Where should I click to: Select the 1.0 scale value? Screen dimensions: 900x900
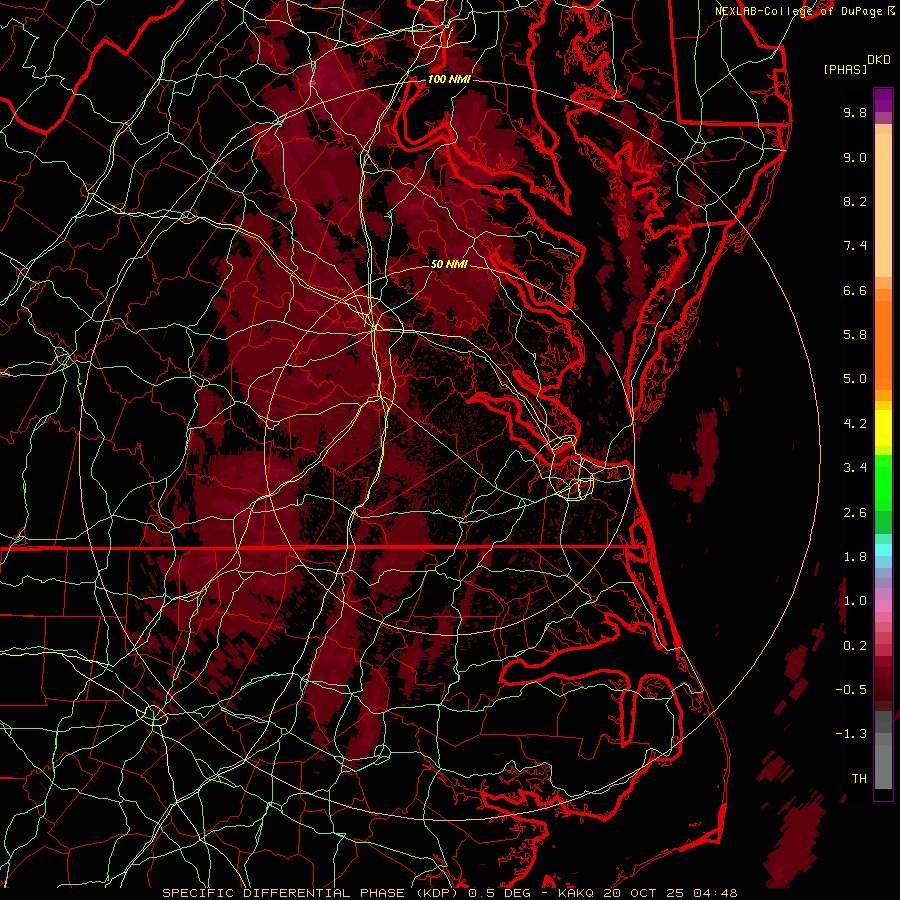point(855,601)
